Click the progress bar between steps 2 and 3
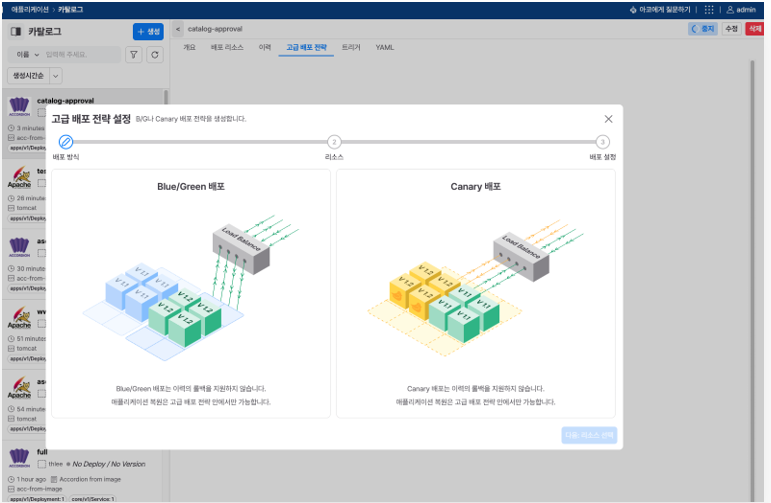Image resolution: width=771 pixels, height=503 pixels. (469, 142)
